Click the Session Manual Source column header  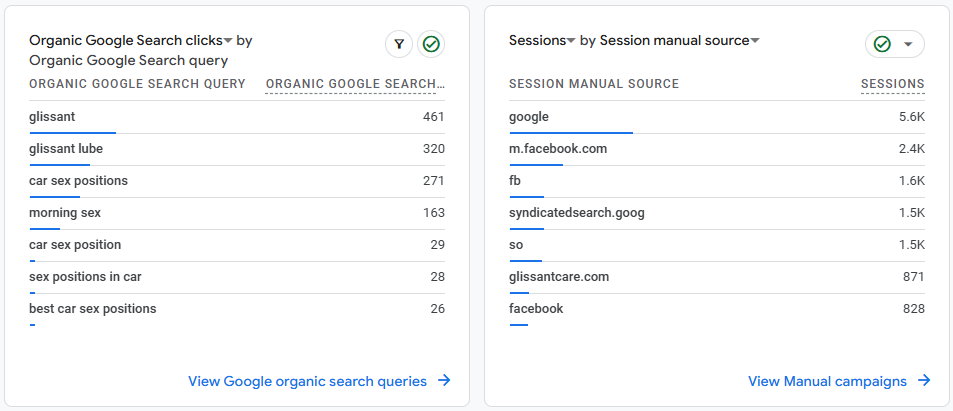593,84
